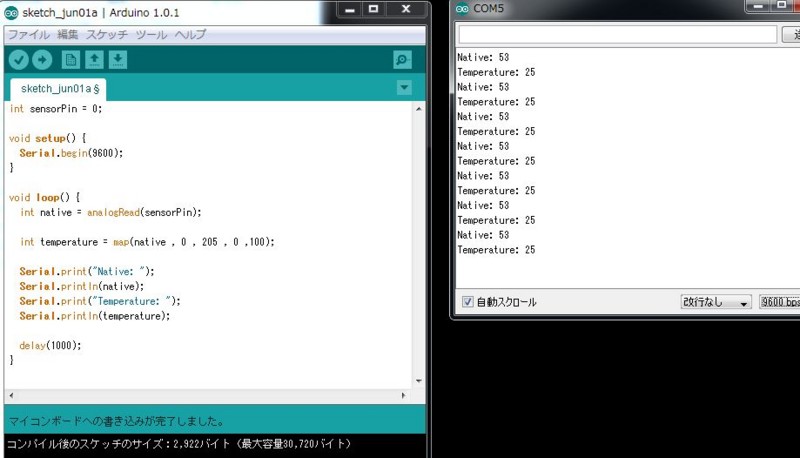800x458 pixels.
Task: Close the Arduino sketch window
Action: [406, 9]
